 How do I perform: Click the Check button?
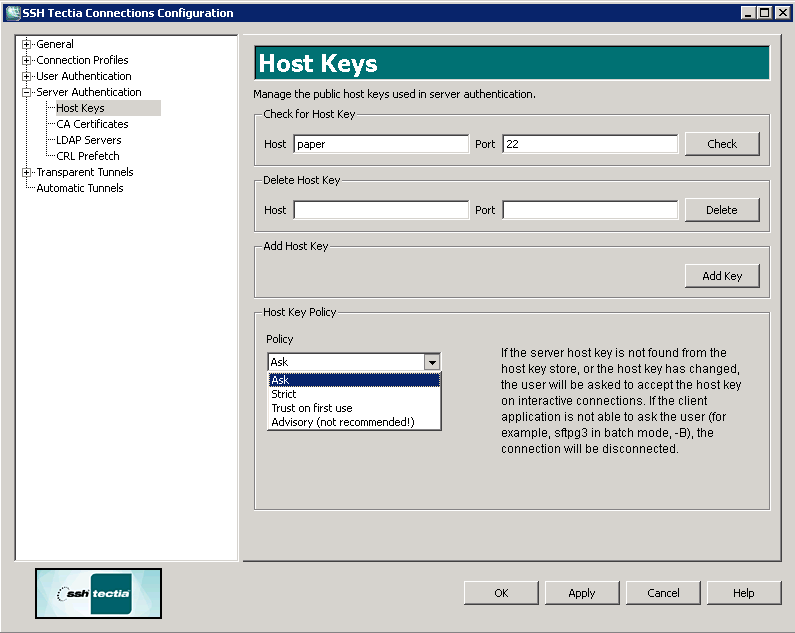pos(722,144)
